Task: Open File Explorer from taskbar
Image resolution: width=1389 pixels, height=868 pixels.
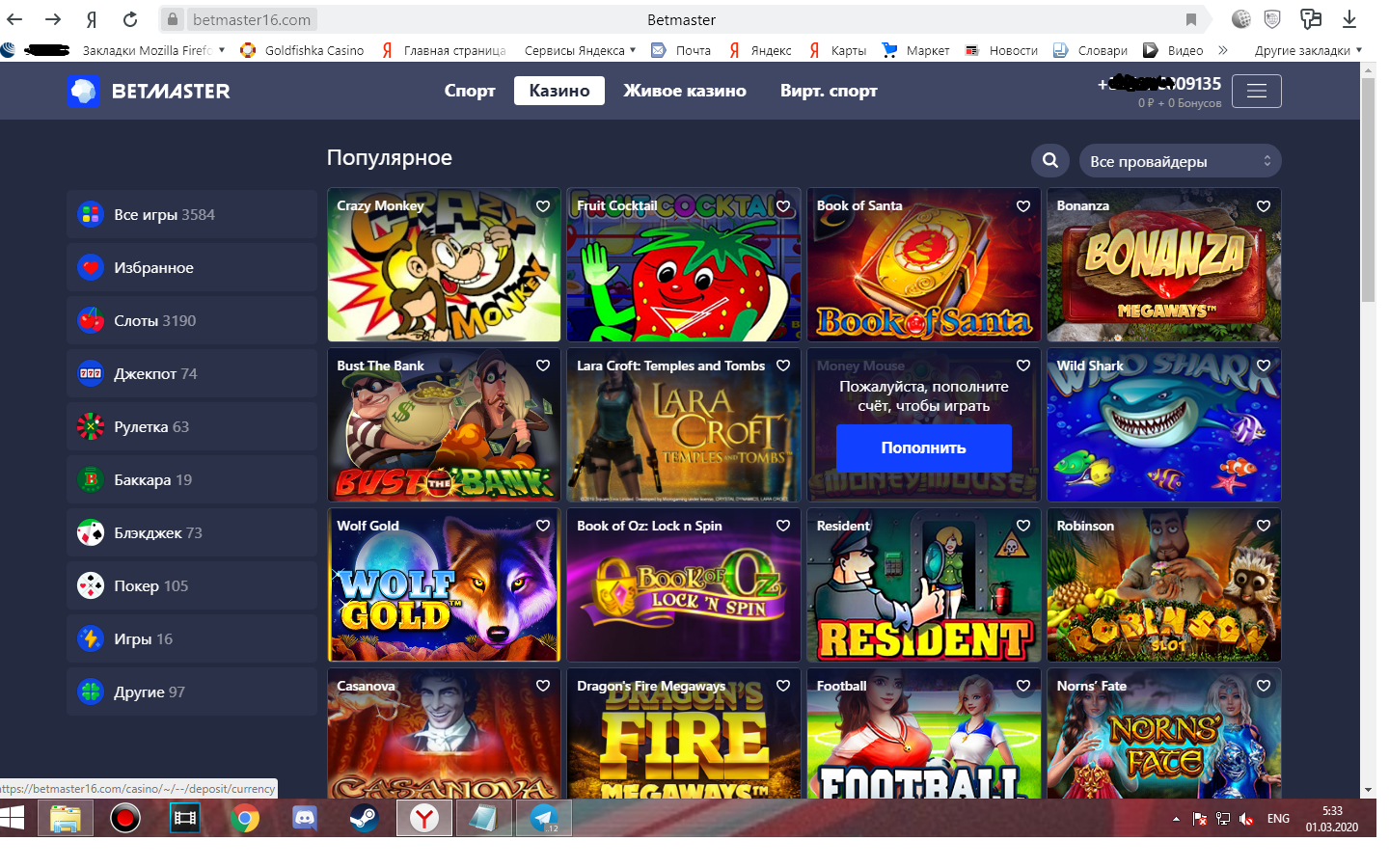Action: [x=66, y=819]
